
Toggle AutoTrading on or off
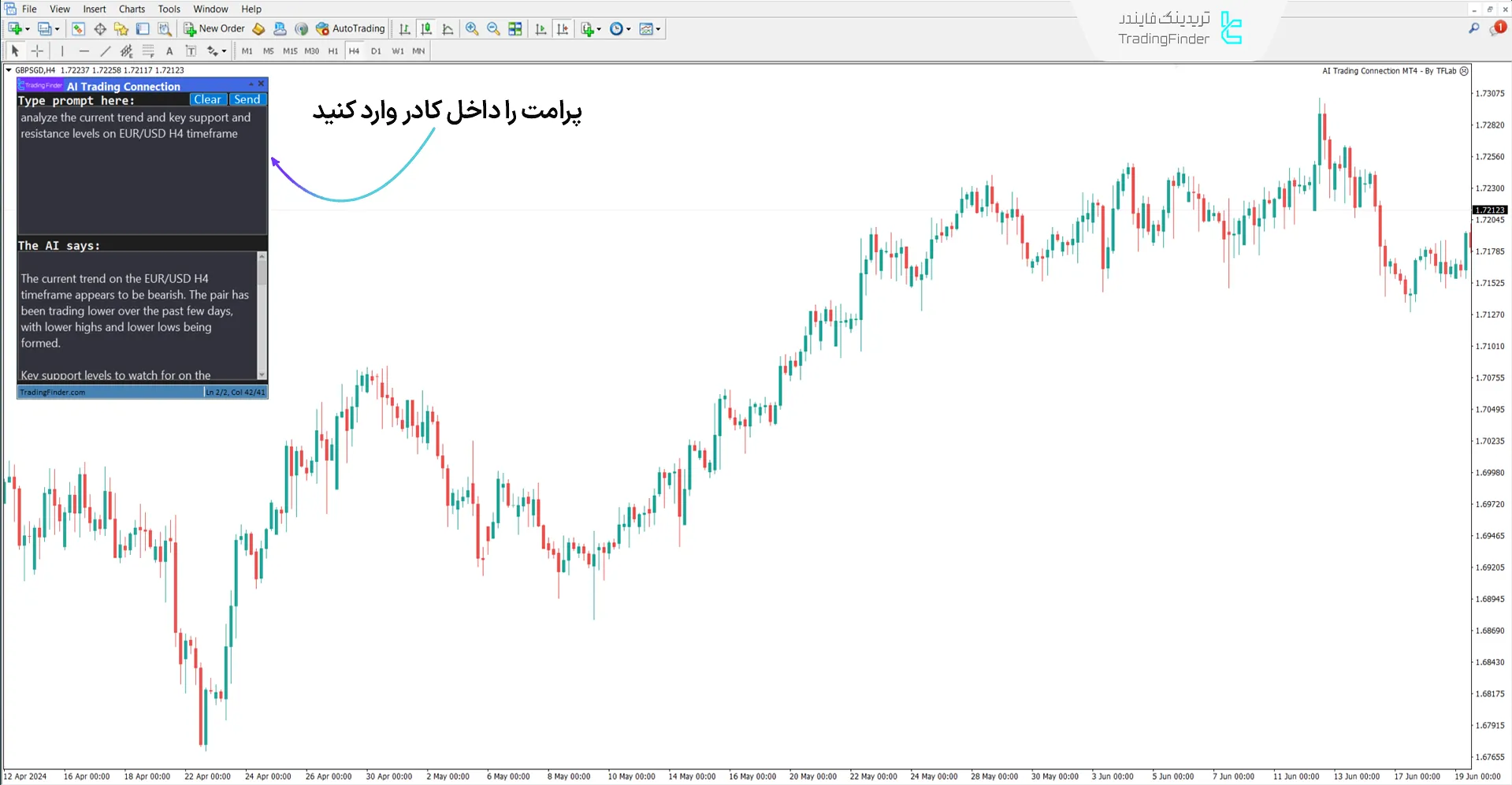[350, 28]
